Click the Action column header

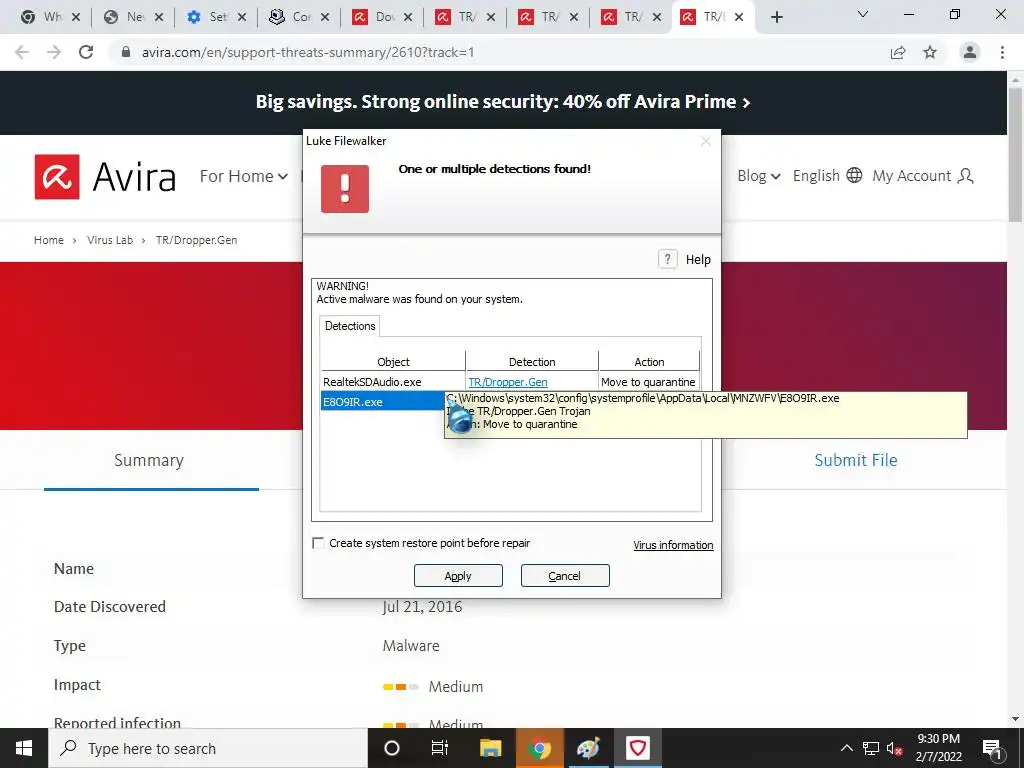(649, 362)
